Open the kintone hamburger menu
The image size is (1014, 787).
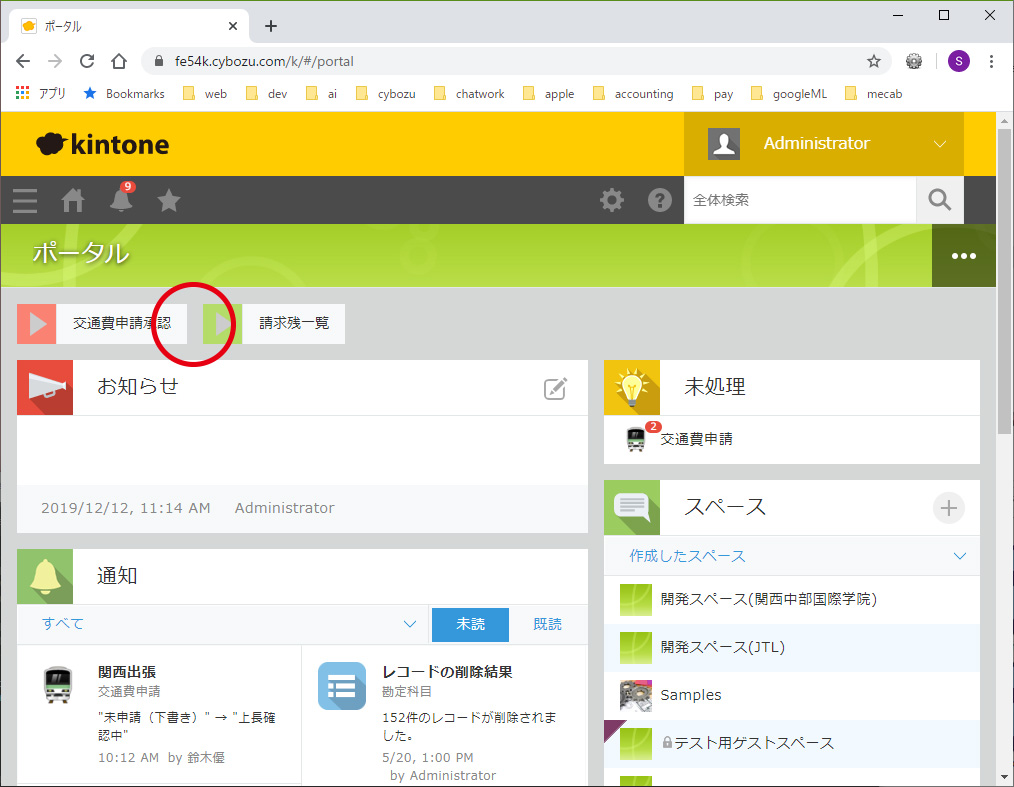pos(25,200)
